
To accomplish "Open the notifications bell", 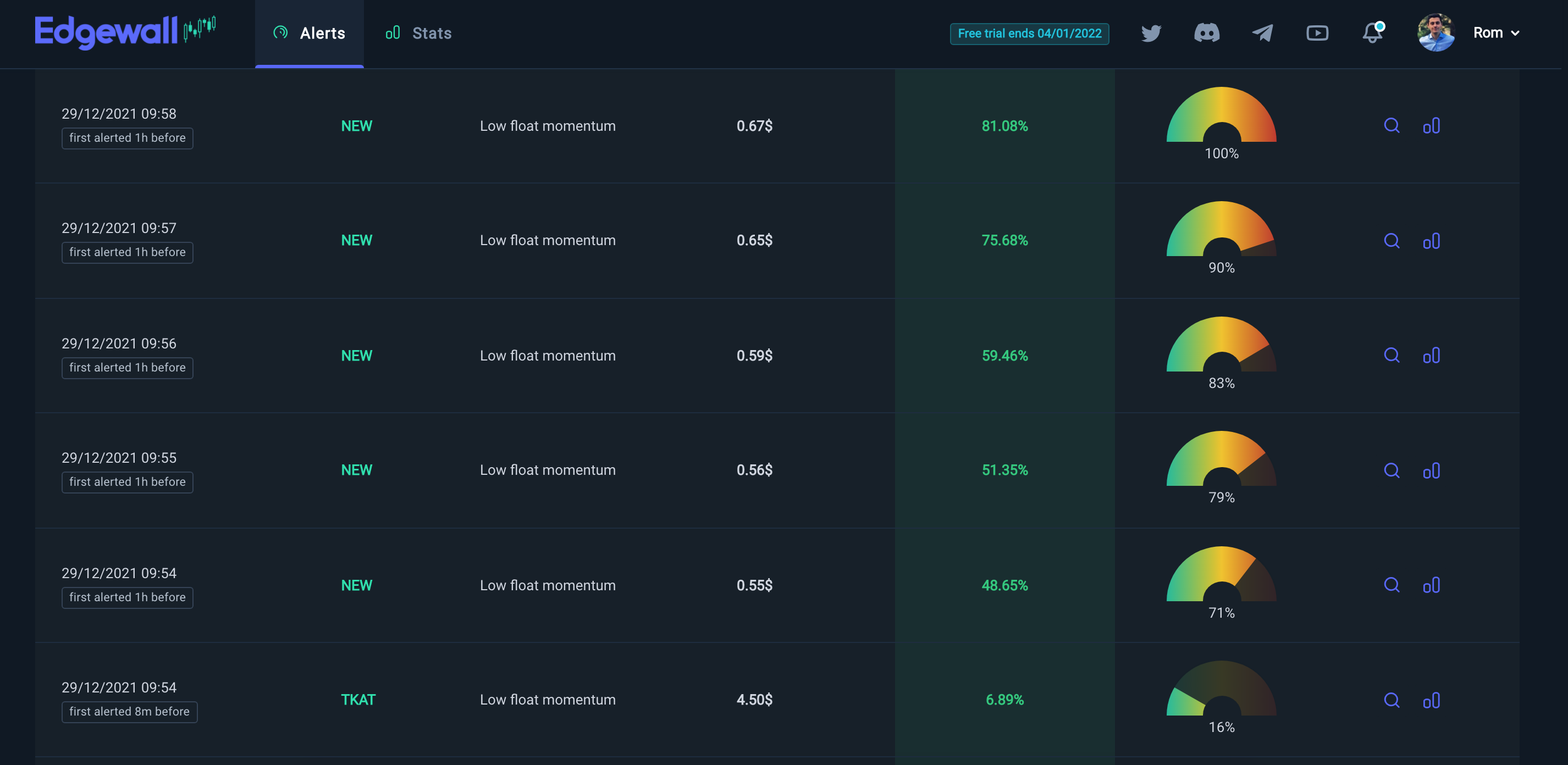I will (1372, 33).
